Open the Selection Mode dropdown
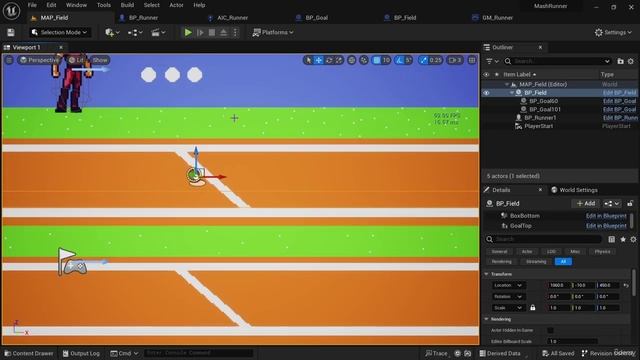Image resolution: width=640 pixels, height=360 pixels. point(60,32)
